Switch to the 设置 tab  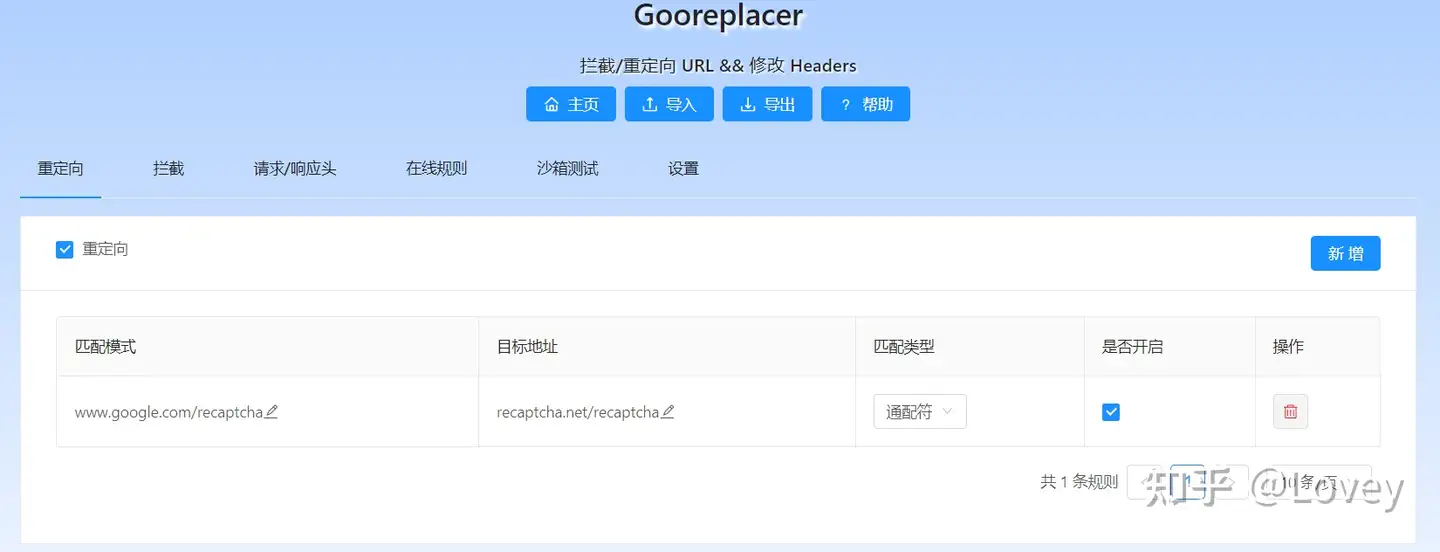pos(684,169)
